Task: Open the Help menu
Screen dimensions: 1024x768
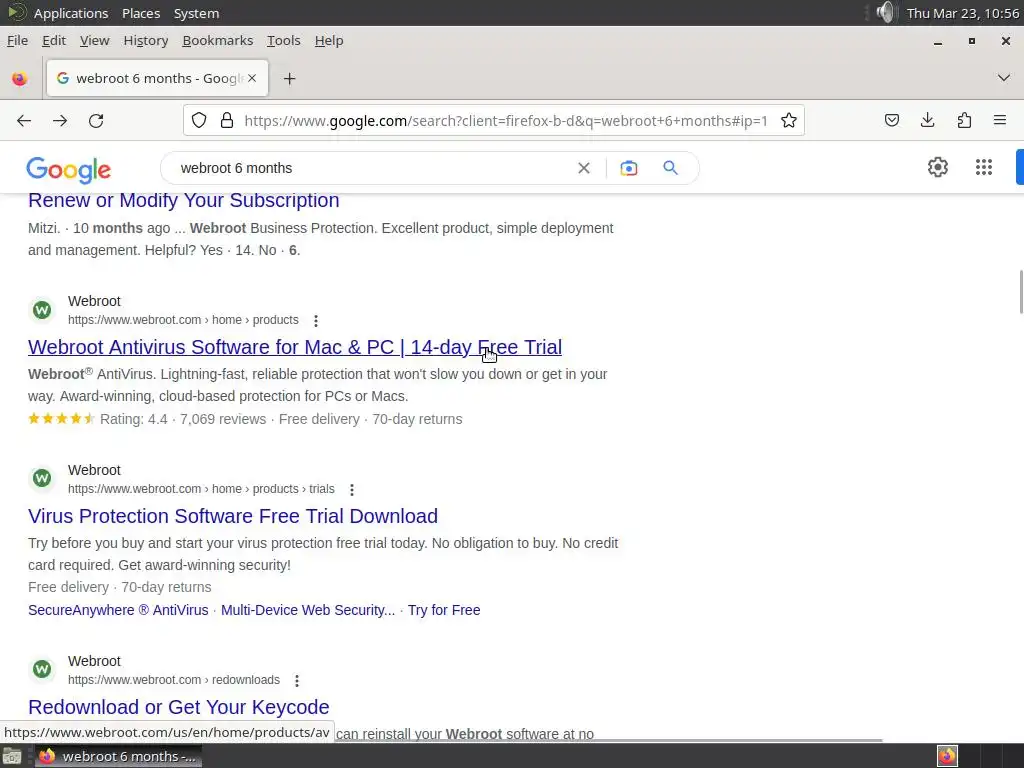Action: 329,40
